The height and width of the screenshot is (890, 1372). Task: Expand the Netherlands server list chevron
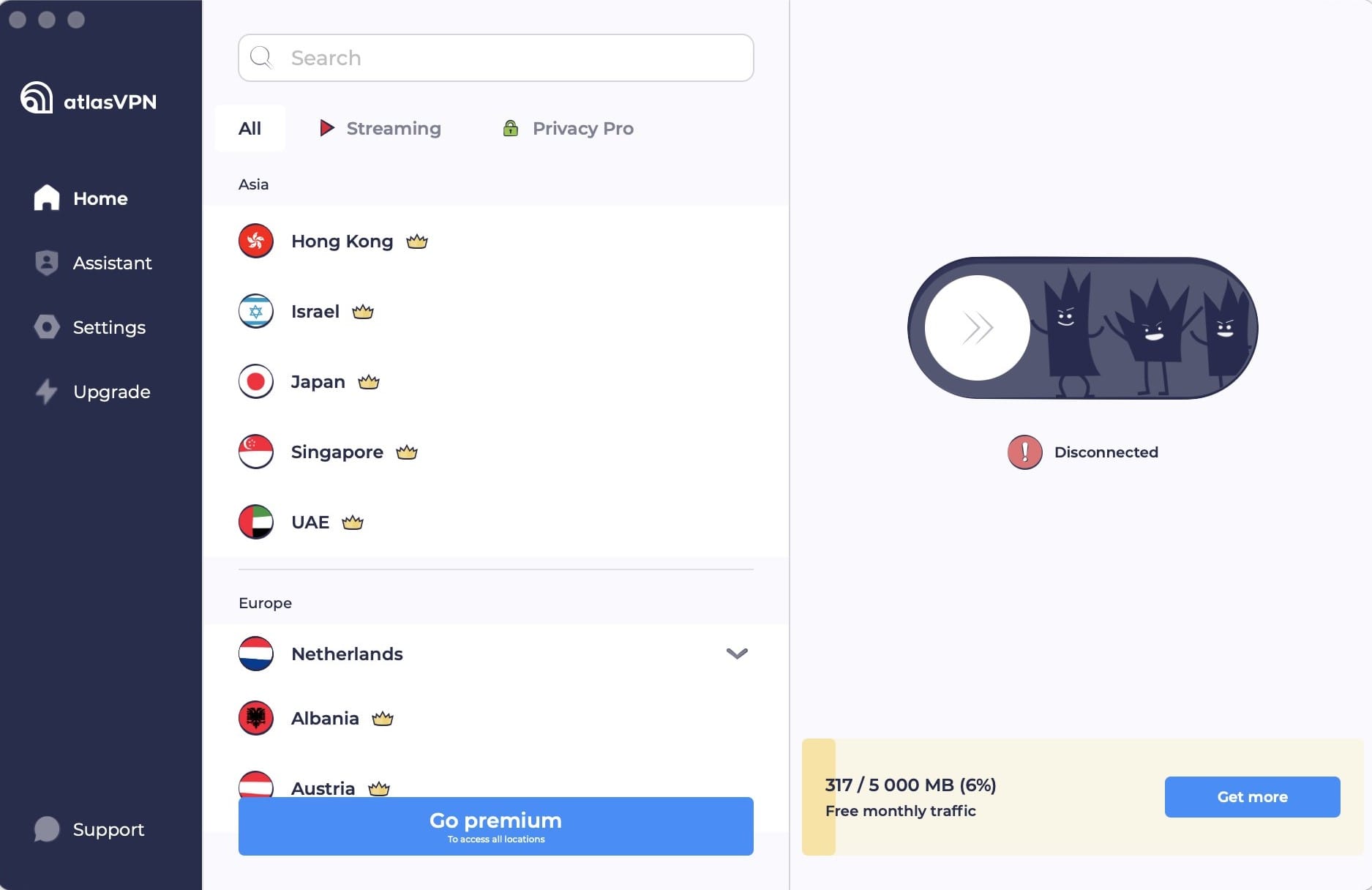(x=737, y=654)
